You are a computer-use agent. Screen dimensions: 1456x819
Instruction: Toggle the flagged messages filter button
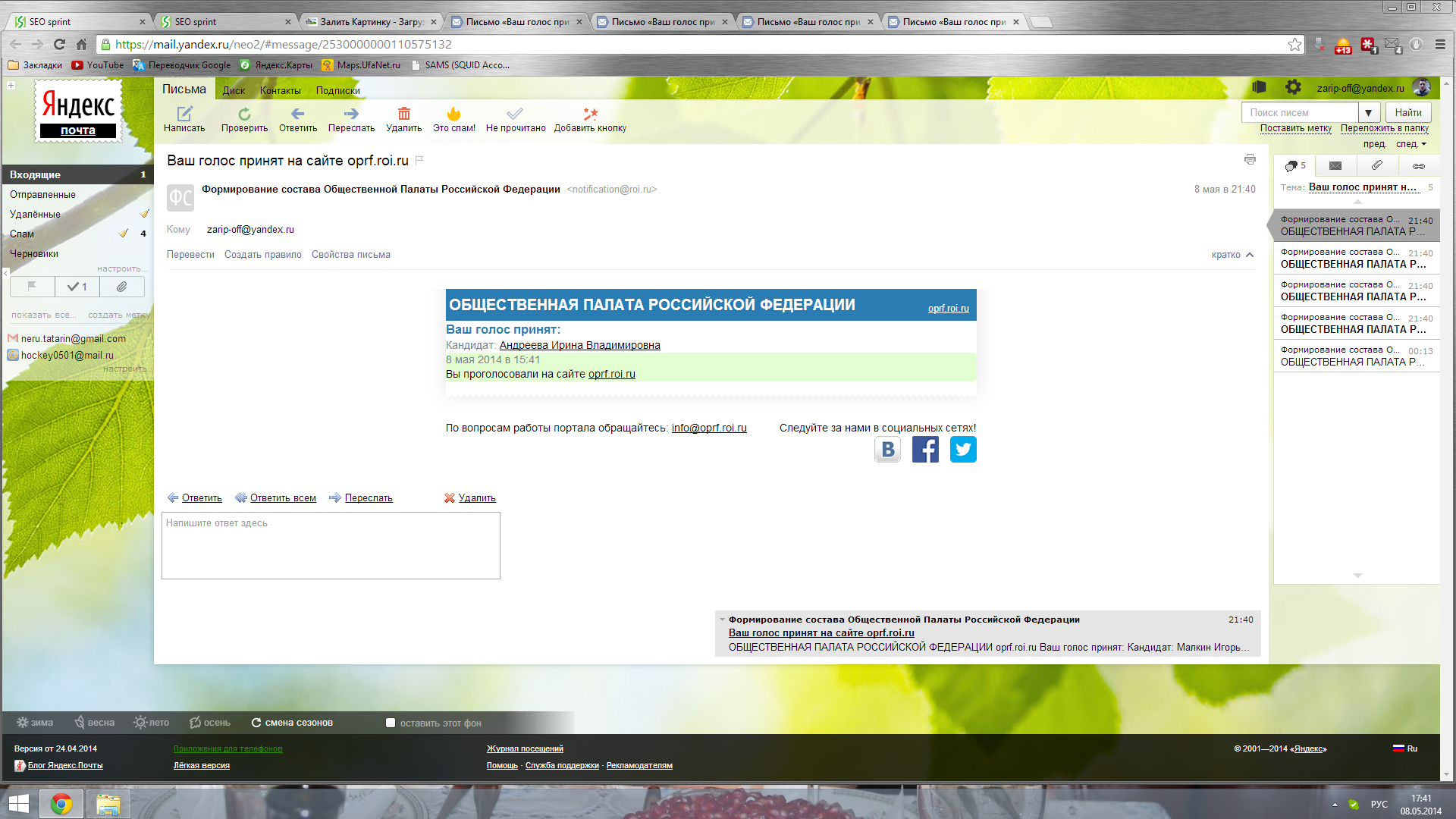[x=33, y=287]
